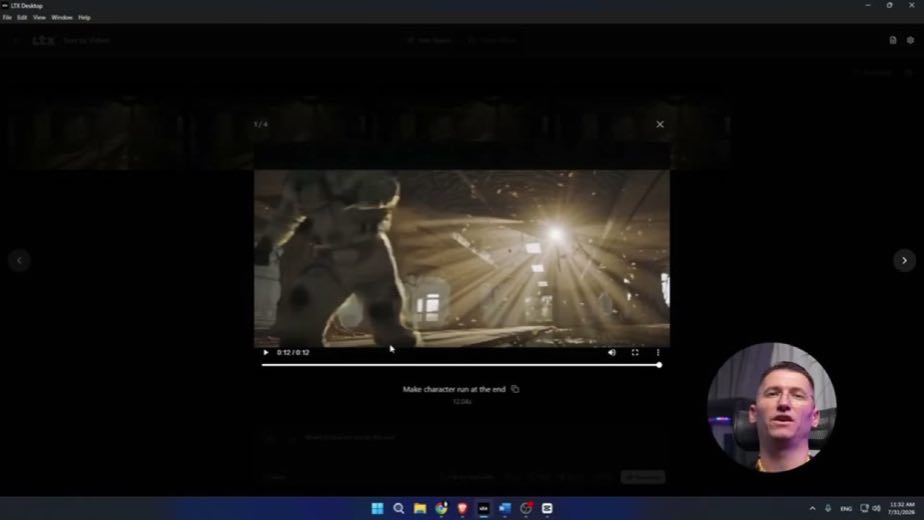Click the document icon beside settings gear
Screen dimensions: 924x520
click(893, 40)
